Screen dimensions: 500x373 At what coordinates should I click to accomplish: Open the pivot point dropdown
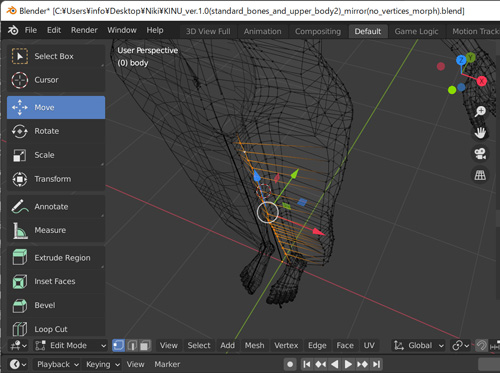pyautogui.click(x=461, y=346)
